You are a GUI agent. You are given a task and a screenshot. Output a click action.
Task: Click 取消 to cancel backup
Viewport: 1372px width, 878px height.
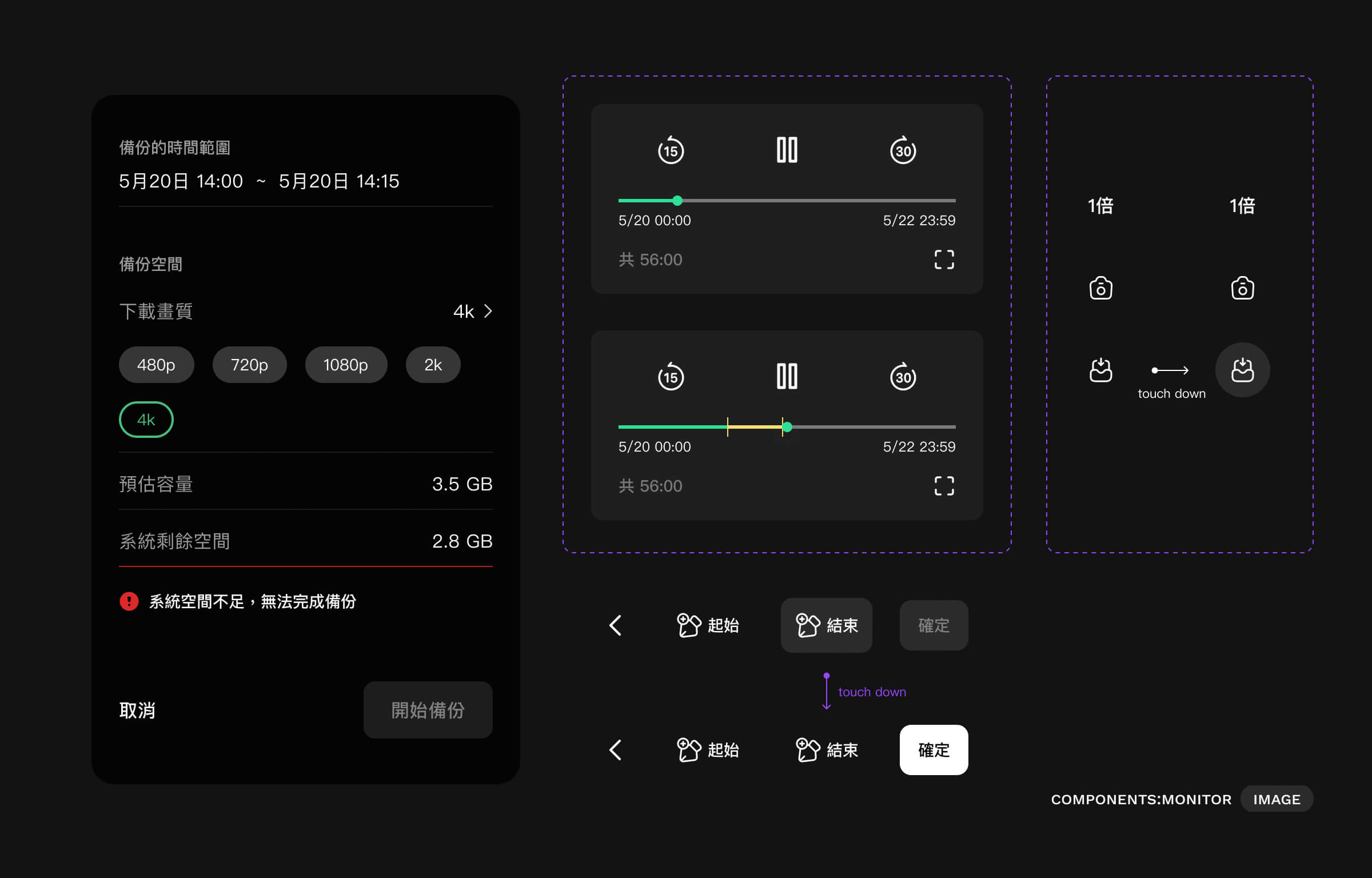click(x=137, y=711)
